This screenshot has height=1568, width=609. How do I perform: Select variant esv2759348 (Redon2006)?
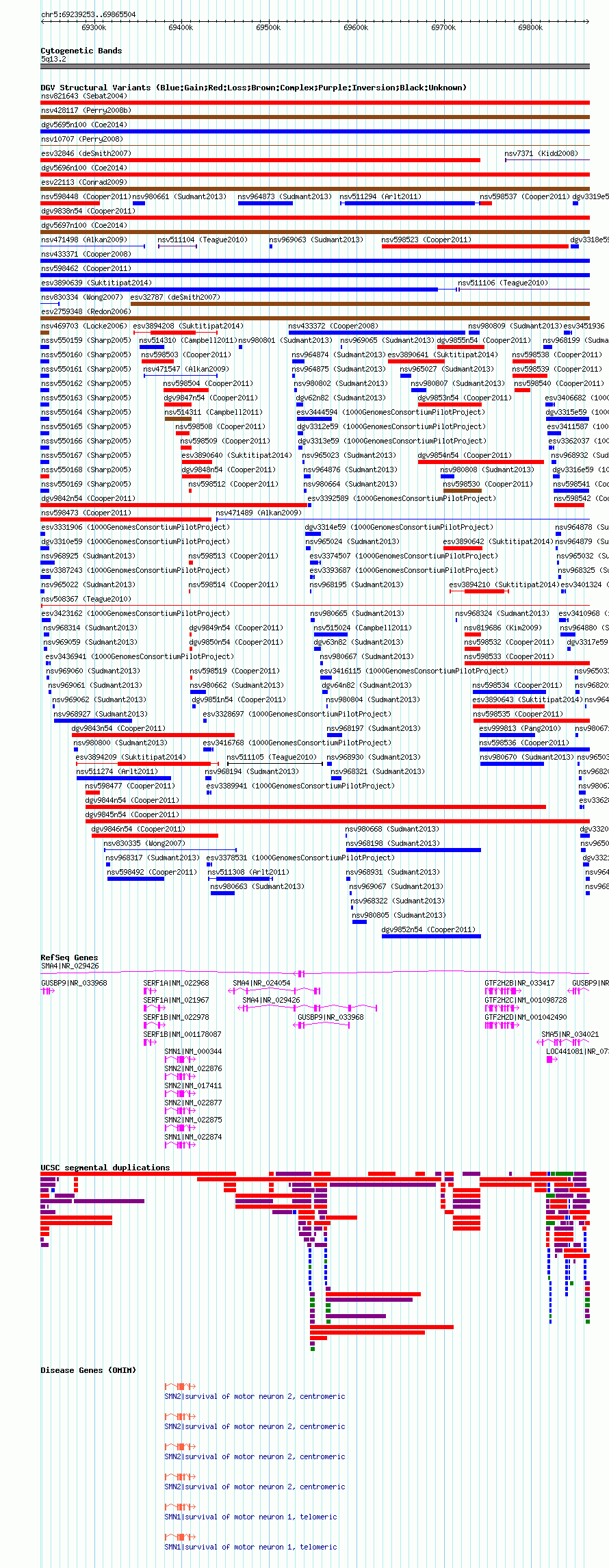[x=86, y=311]
